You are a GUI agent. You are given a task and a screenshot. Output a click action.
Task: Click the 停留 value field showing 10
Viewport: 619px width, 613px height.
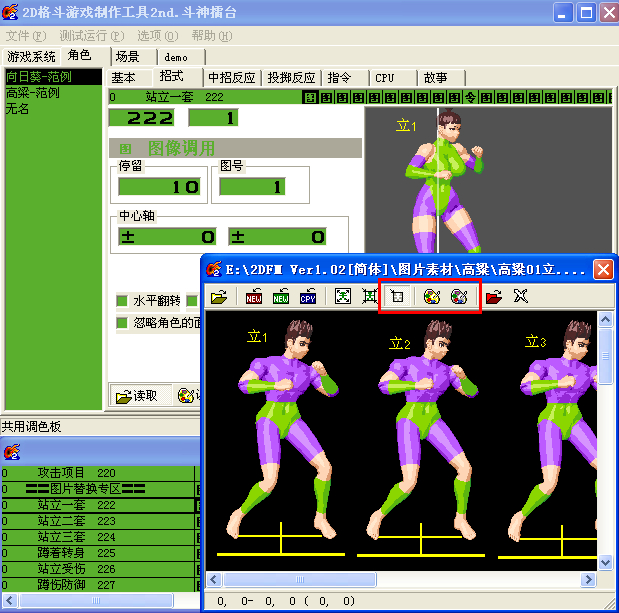(x=159, y=187)
